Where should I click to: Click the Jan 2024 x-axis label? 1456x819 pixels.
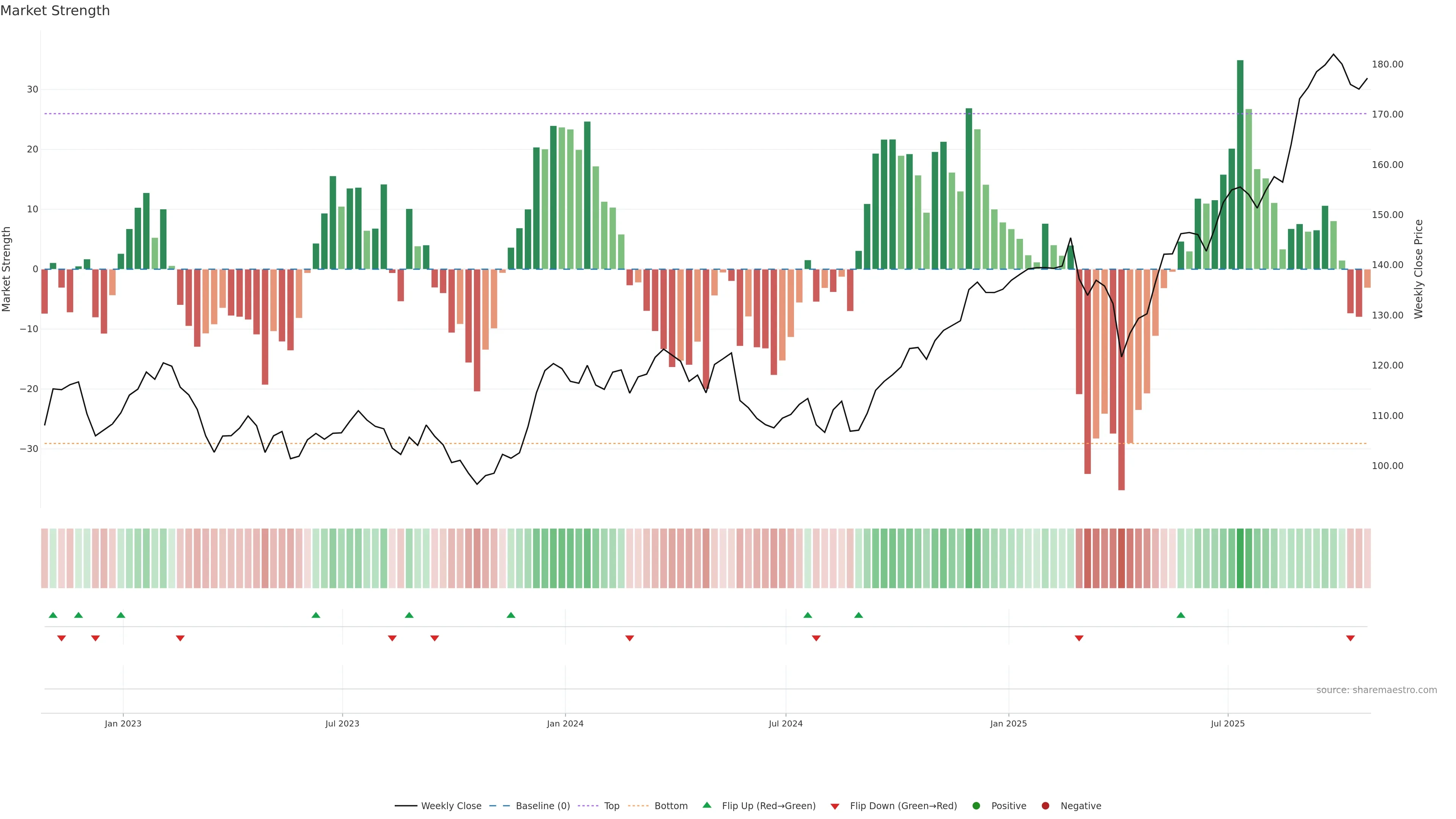(565, 723)
